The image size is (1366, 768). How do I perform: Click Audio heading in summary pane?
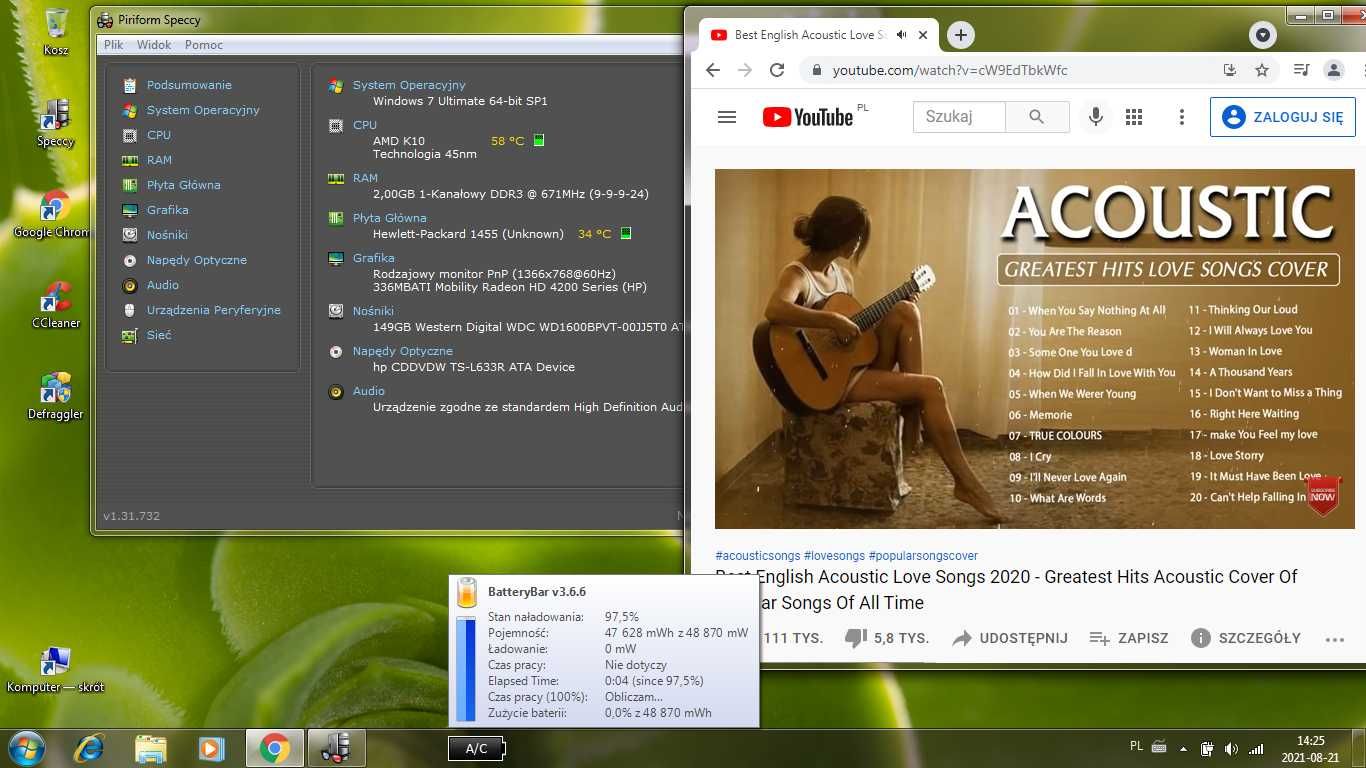[369, 391]
